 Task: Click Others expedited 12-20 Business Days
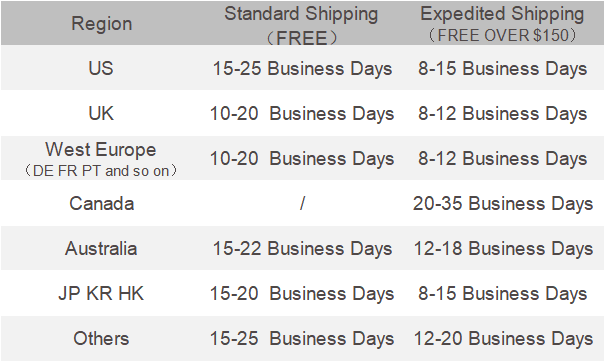503,339
